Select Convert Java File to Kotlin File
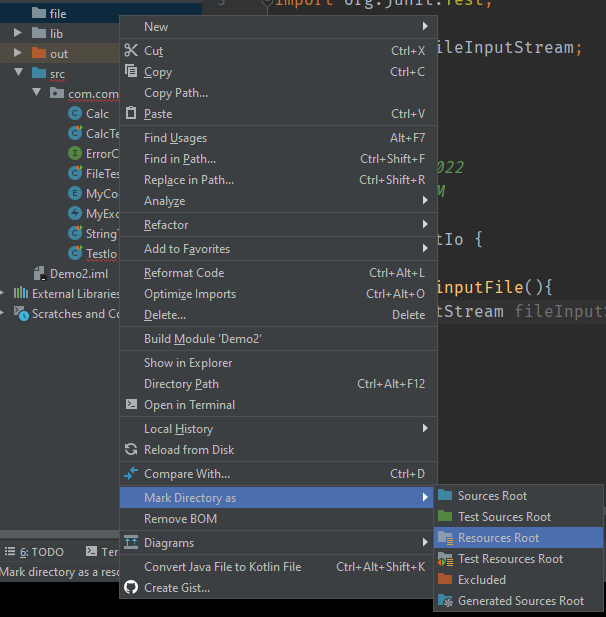This screenshot has height=617, width=606. coord(279,567)
